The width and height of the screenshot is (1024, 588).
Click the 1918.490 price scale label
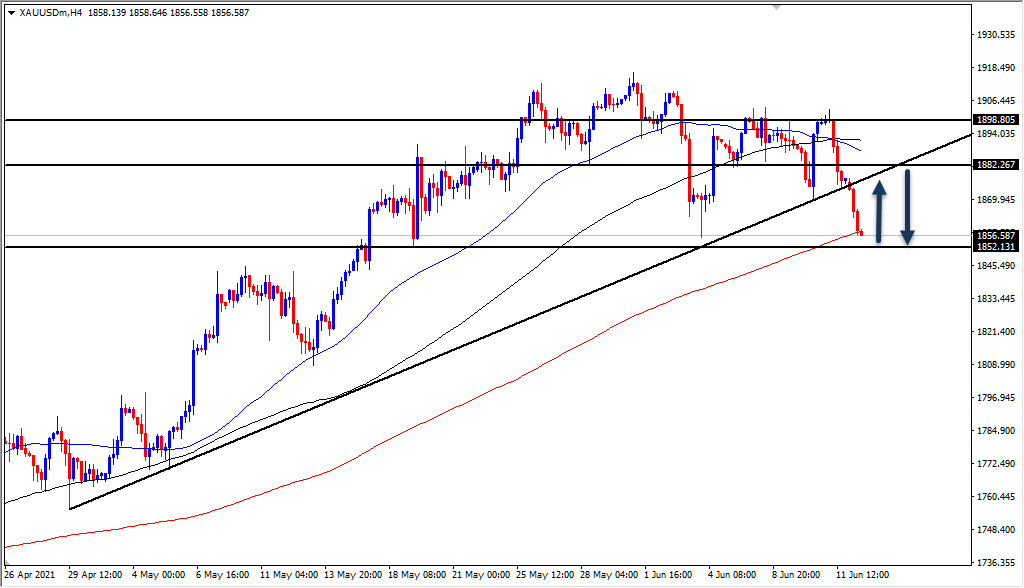click(996, 67)
